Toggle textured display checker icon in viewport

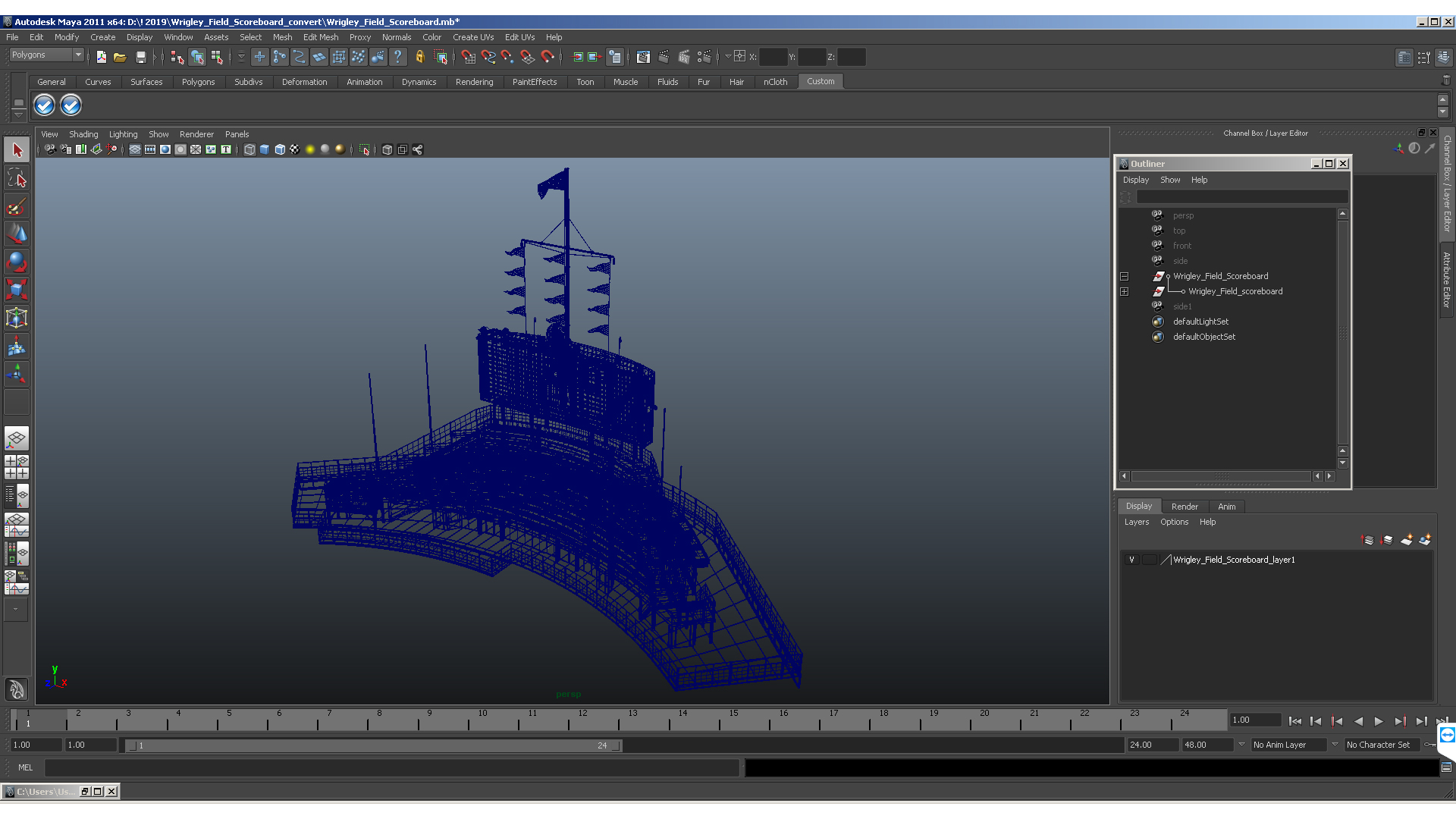pos(295,149)
